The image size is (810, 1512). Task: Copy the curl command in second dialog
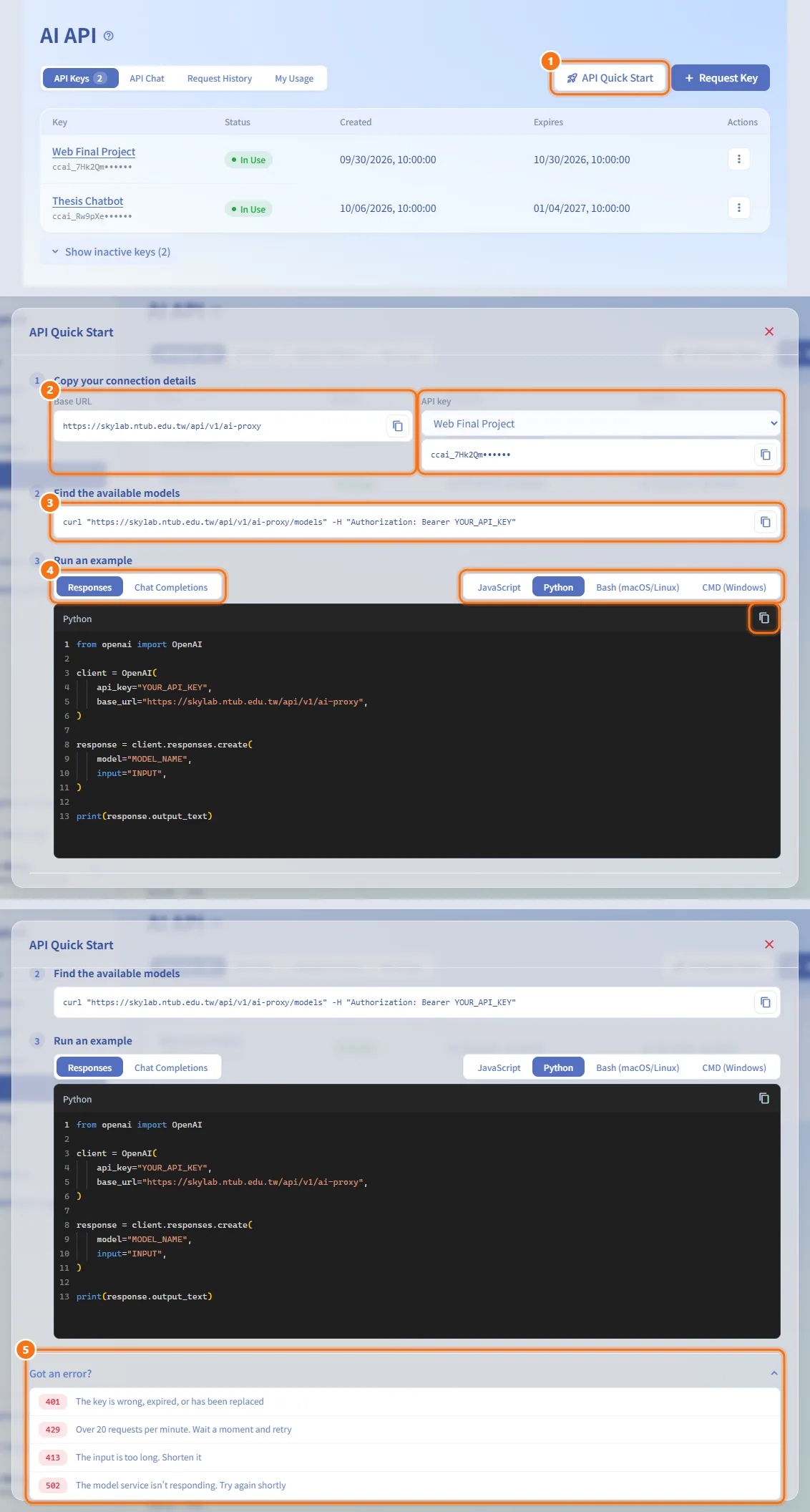pos(766,1002)
